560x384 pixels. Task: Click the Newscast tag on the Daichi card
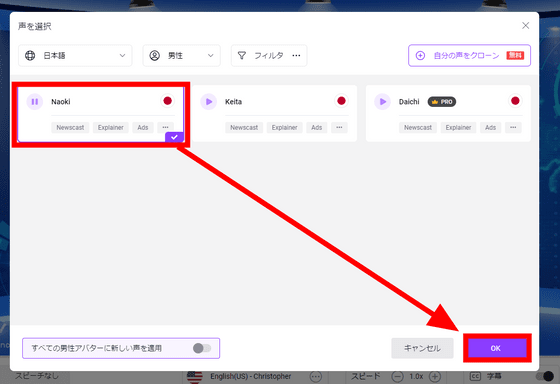tap(418, 128)
